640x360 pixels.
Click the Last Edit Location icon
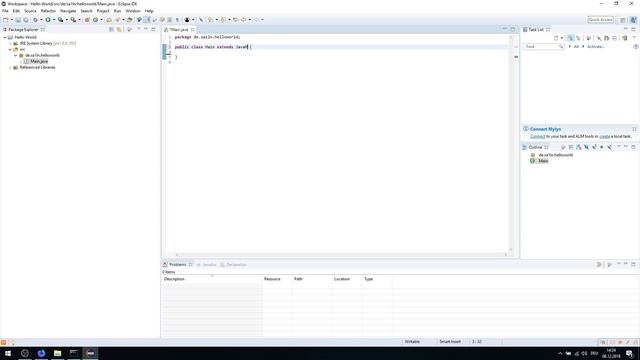(236, 20)
